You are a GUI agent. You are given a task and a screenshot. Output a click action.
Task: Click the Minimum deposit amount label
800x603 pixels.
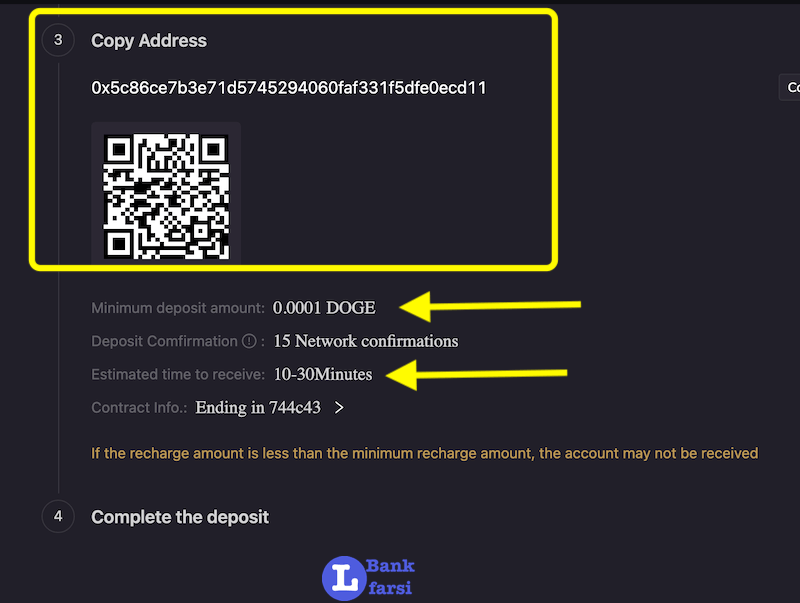[178, 308]
